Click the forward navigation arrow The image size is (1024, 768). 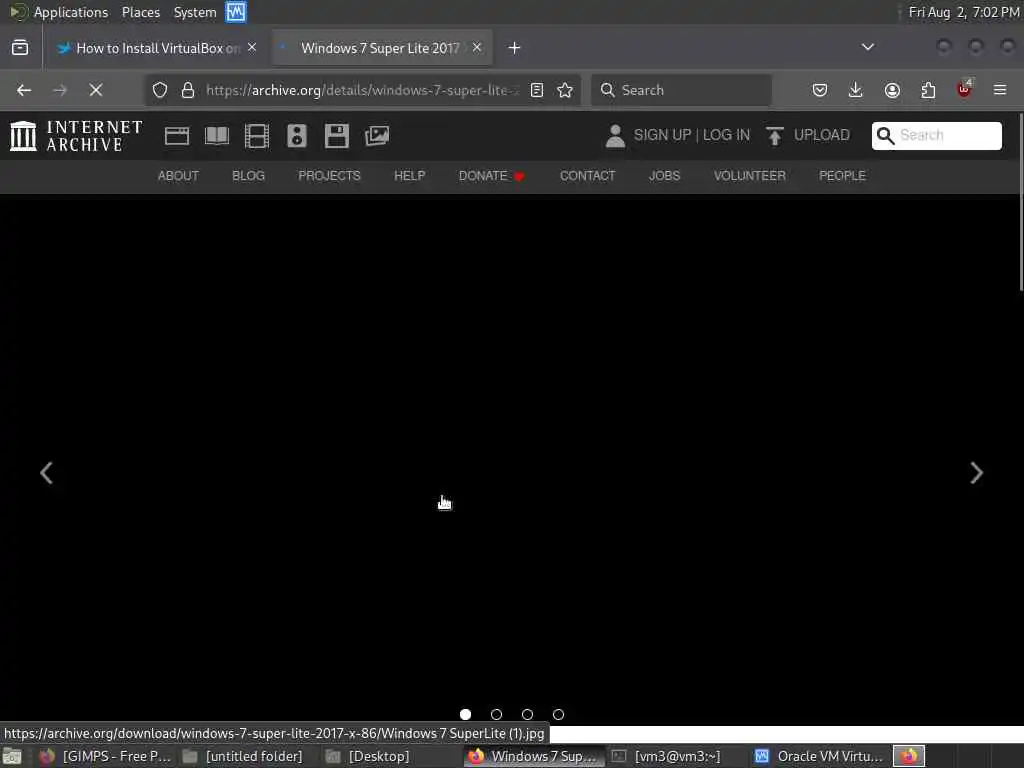tap(60, 90)
